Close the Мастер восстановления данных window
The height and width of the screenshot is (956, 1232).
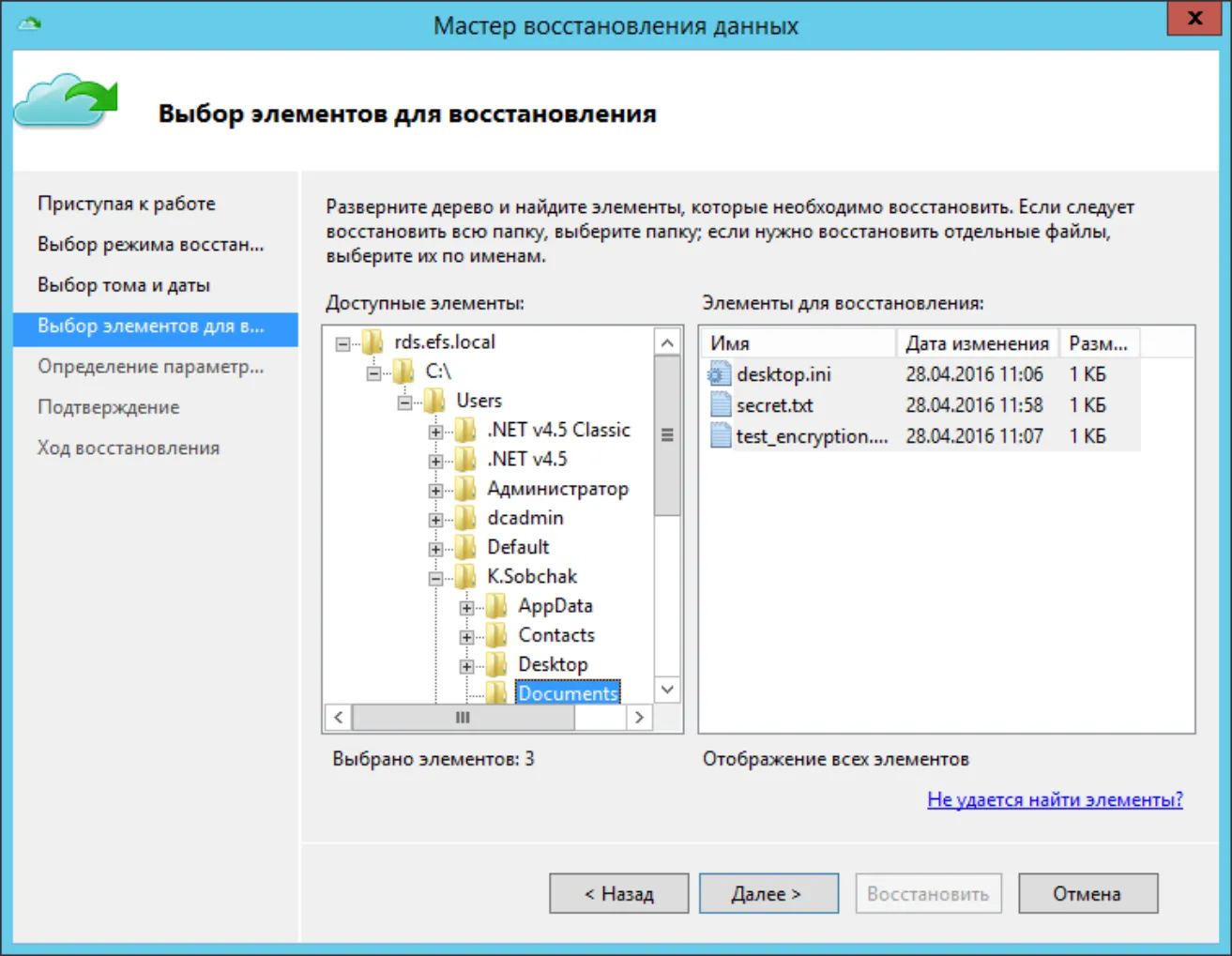[x=1194, y=18]
